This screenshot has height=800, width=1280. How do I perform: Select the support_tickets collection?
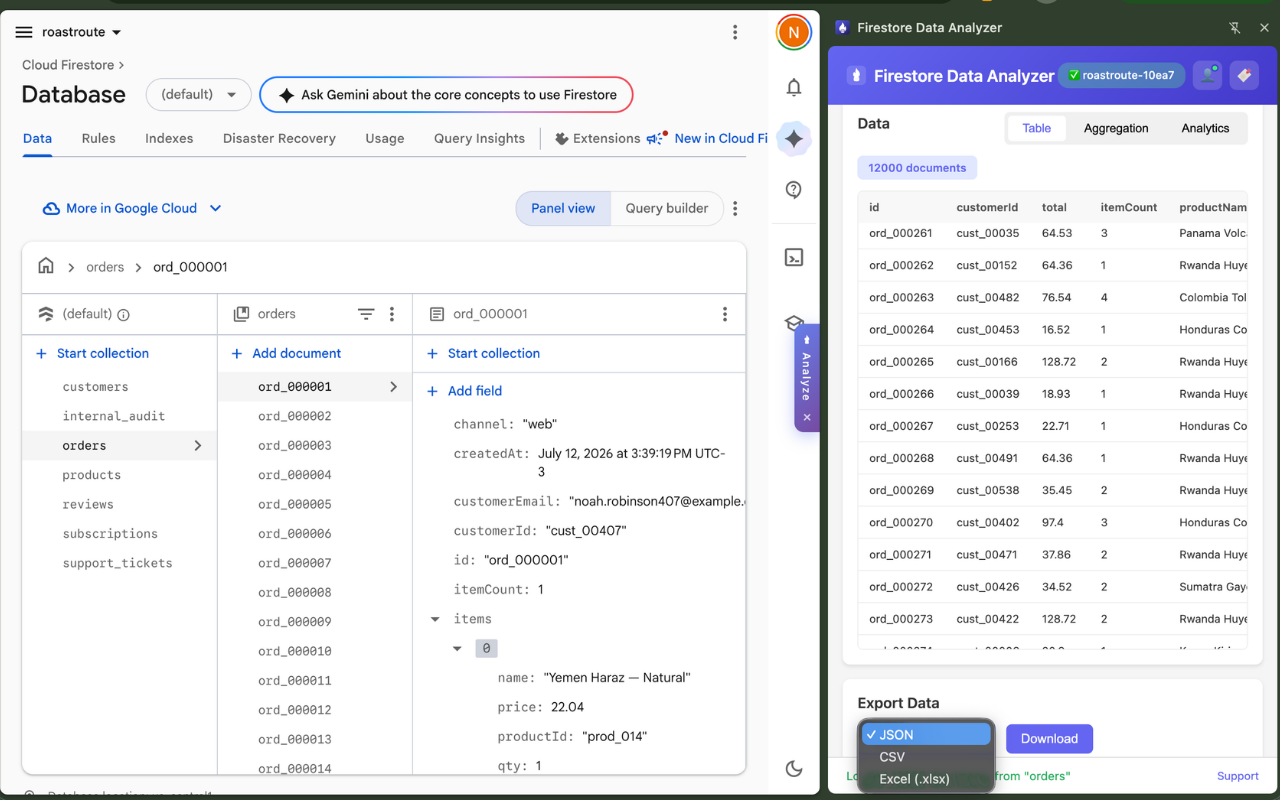coord(119,563)
